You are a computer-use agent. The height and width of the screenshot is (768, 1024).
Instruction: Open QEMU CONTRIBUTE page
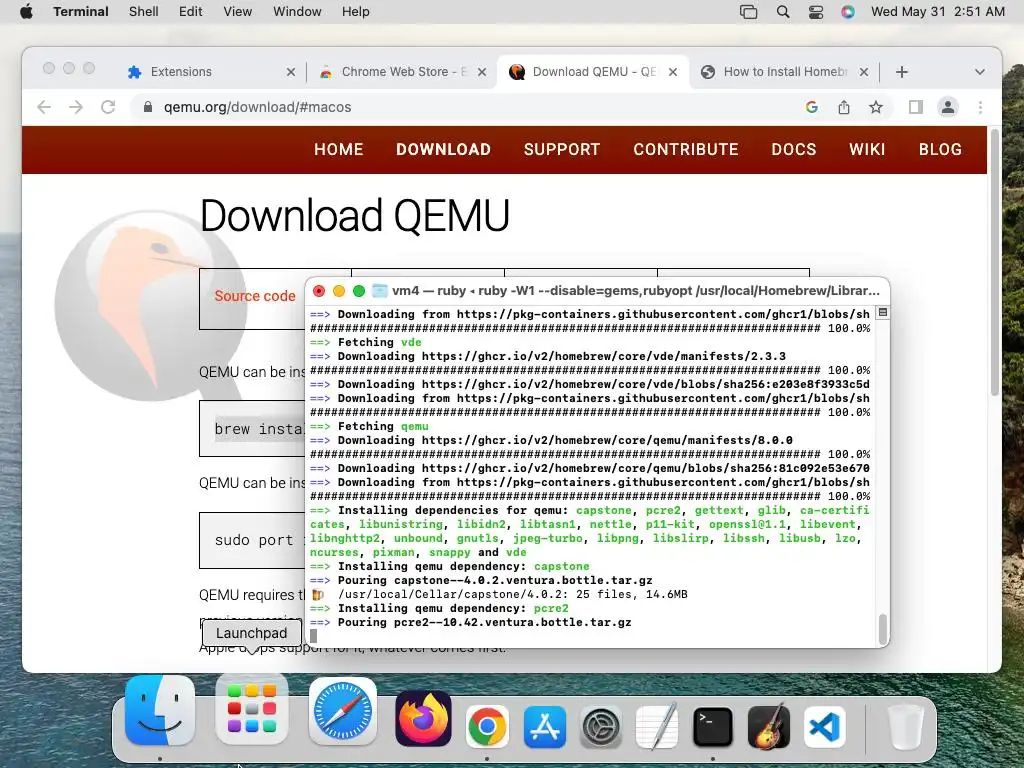pyautogui.click(x=686, y=150)
